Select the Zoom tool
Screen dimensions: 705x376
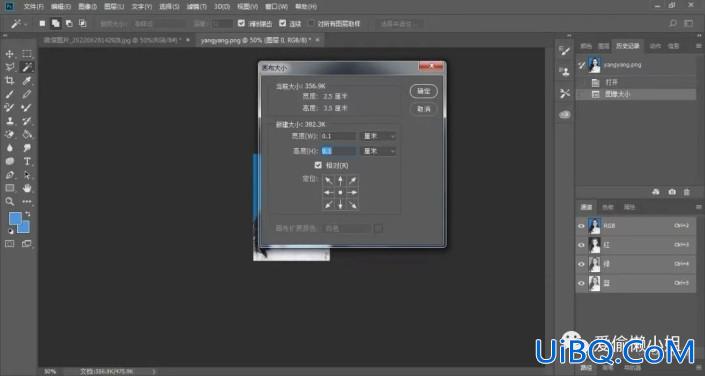pyautogui.click(x=9, y=201)
